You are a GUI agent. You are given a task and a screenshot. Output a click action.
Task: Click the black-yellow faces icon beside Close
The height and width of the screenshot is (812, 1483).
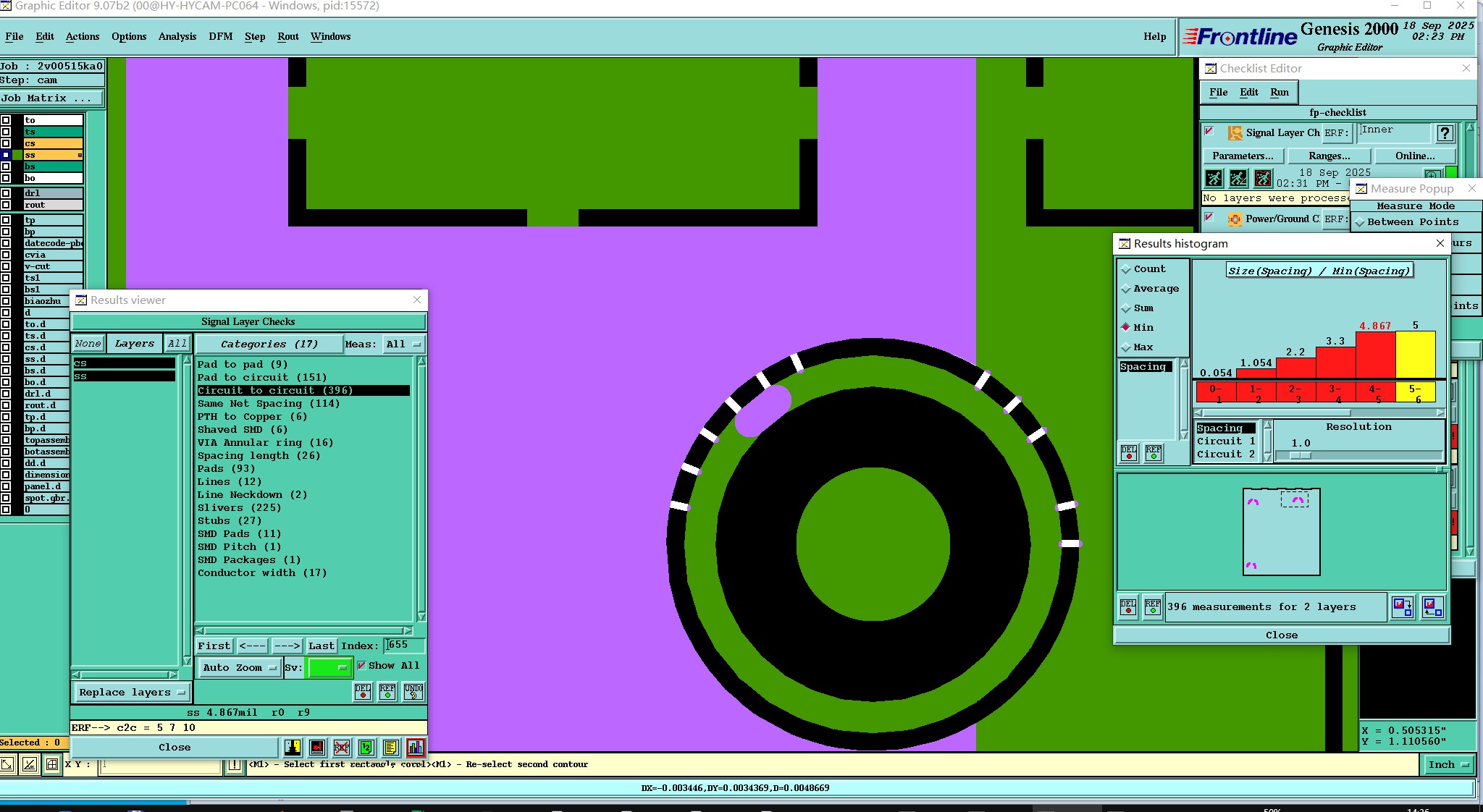point(293,748)
